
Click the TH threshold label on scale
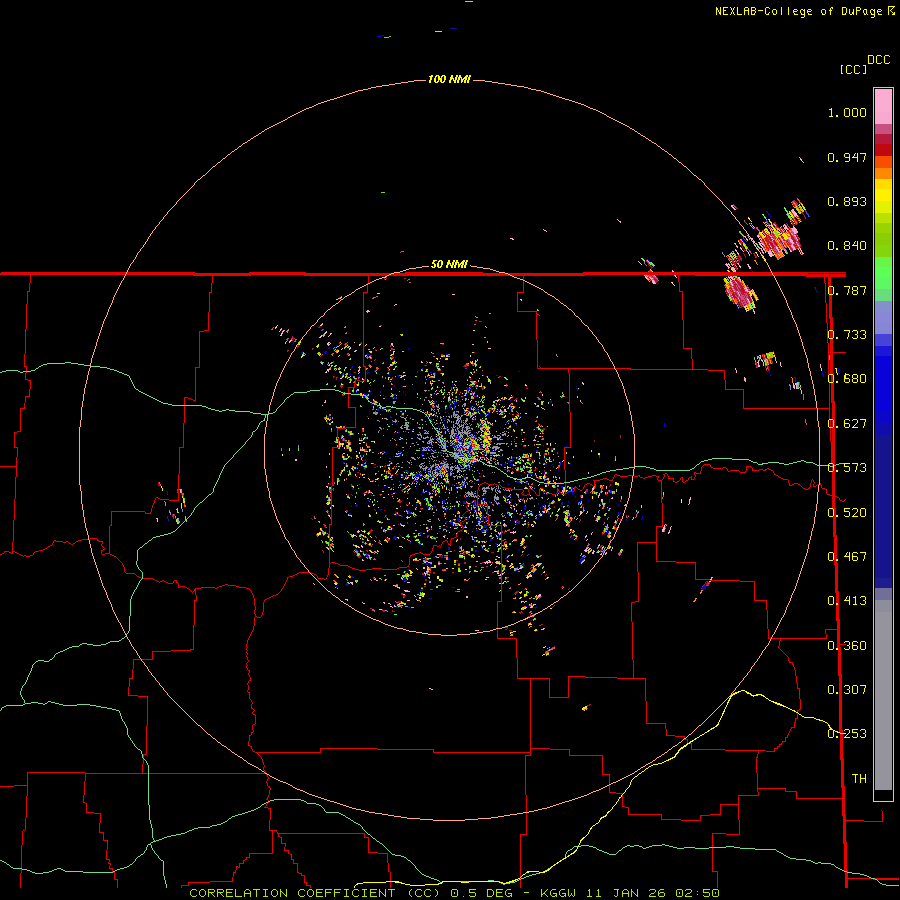click(859, 778)
